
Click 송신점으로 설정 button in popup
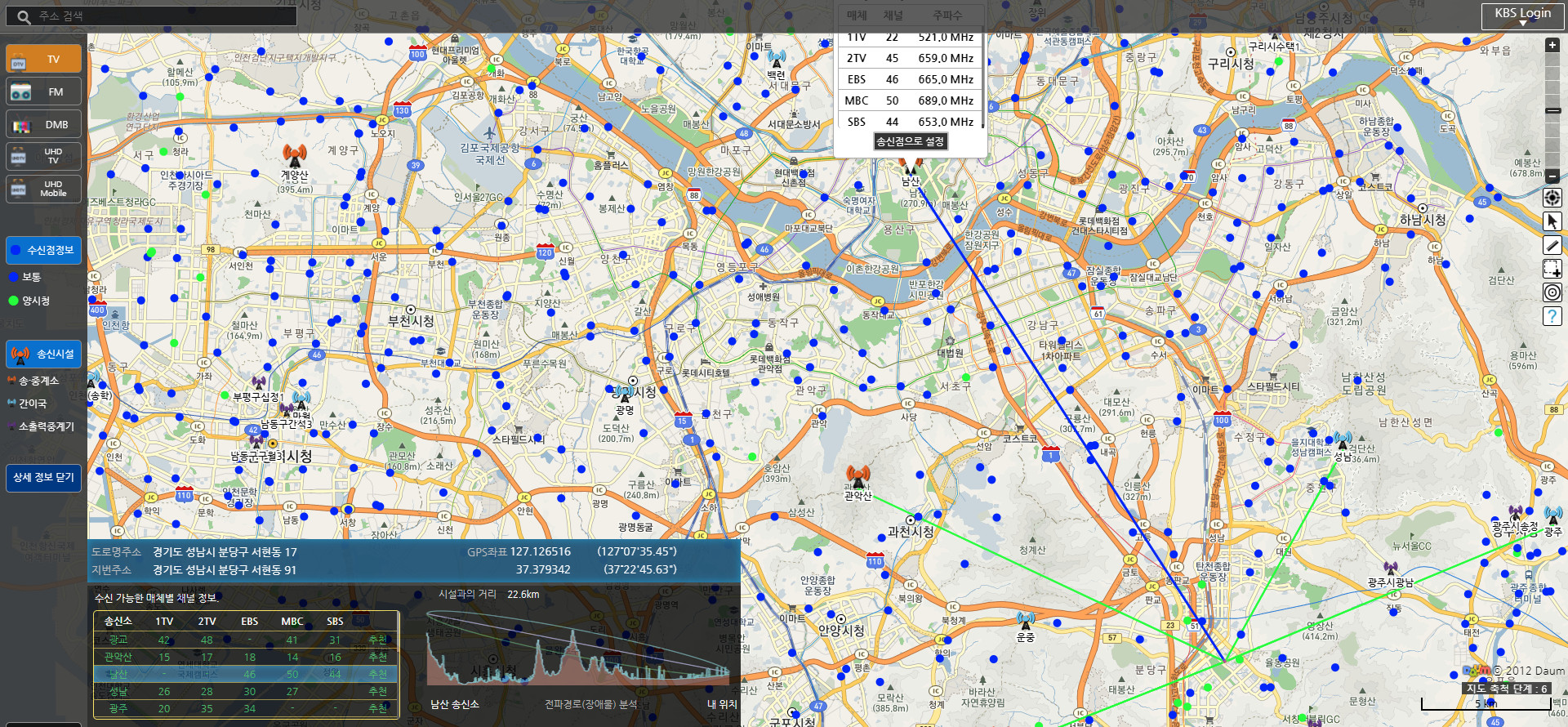click(x=910, y=141)
